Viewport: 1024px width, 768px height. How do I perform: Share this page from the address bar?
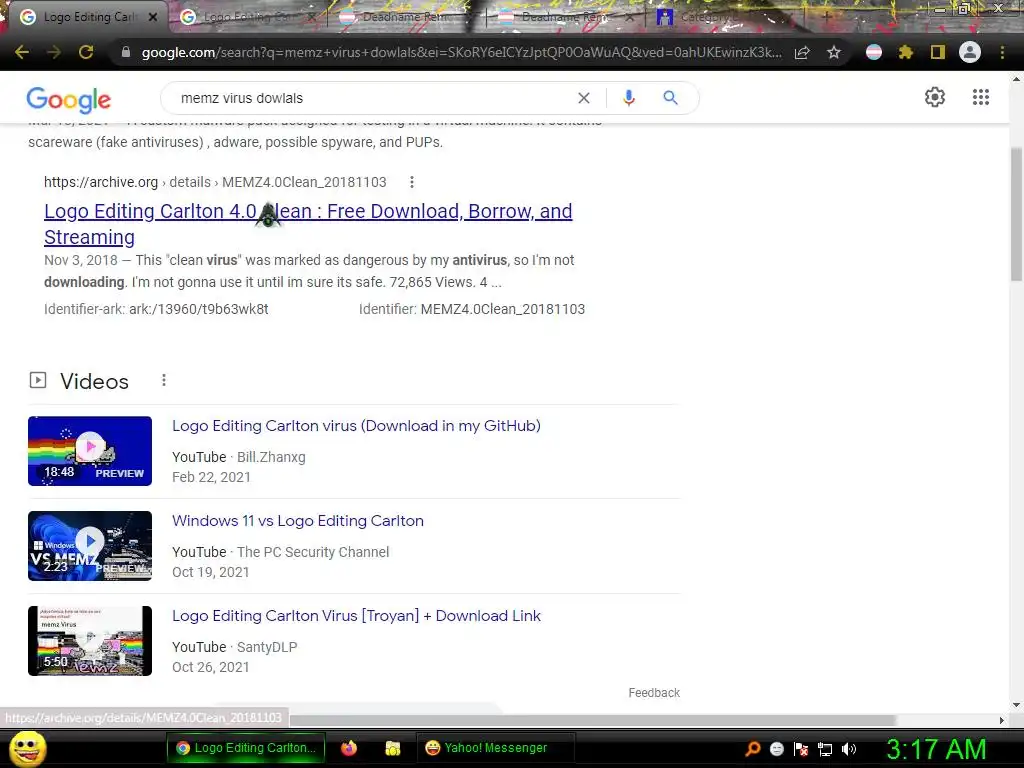pos(802,52)
